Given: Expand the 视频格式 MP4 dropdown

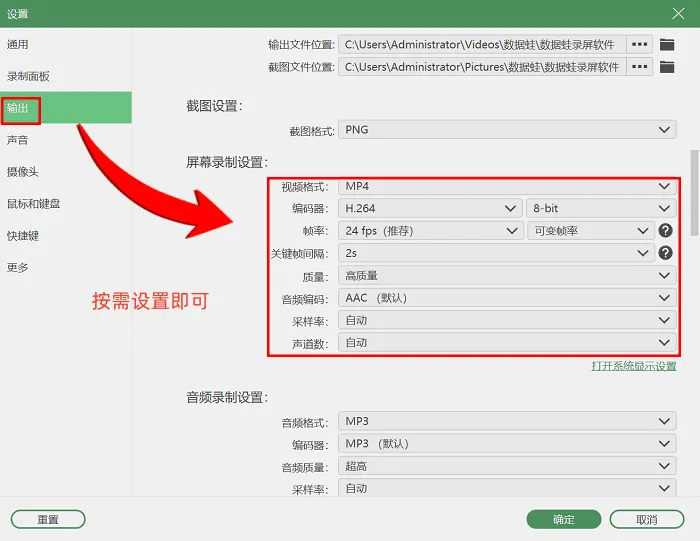Looking at the screenshot, I should tap(507, 186).
